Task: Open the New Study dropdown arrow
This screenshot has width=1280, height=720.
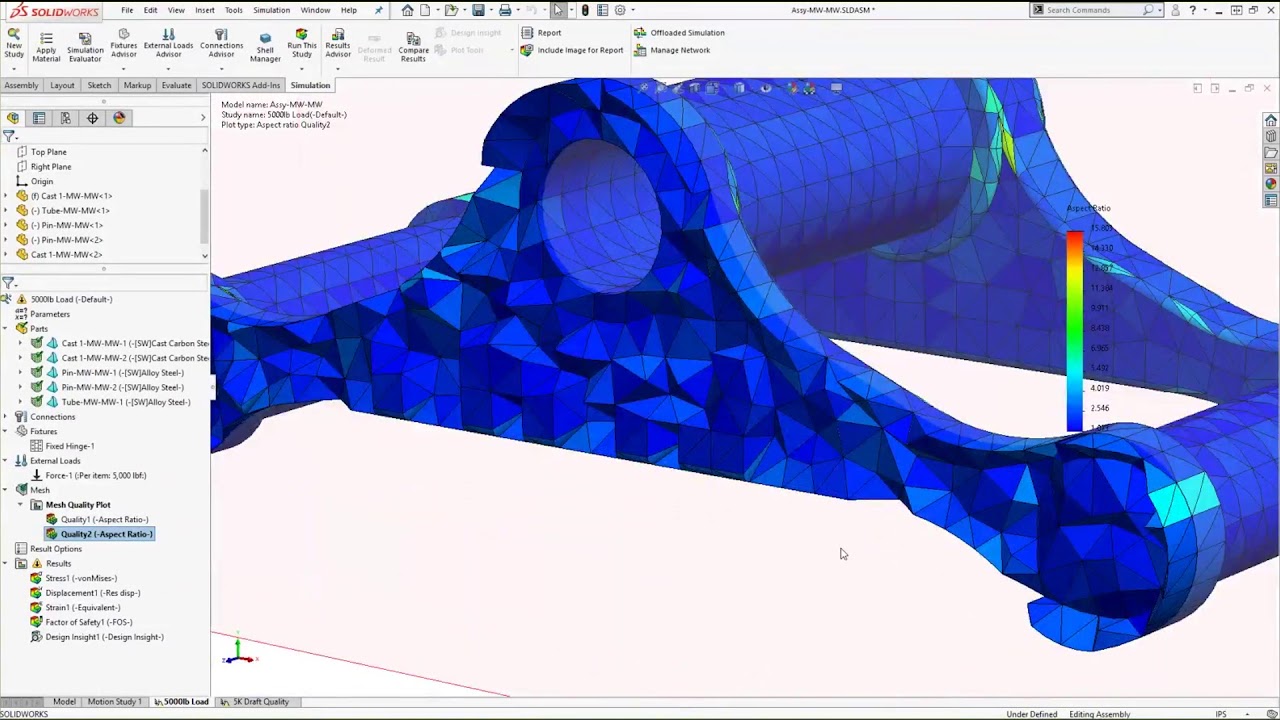Action: [x=14, y=68]
